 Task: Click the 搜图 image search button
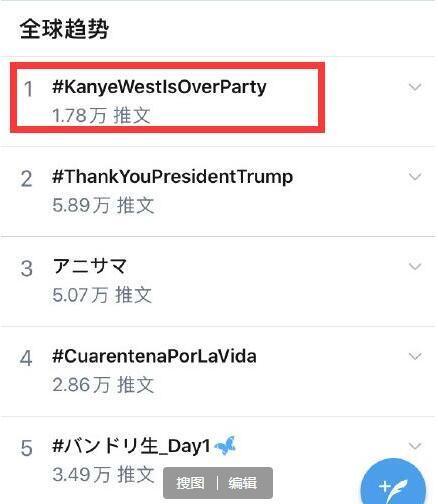[x=190, y=483]
